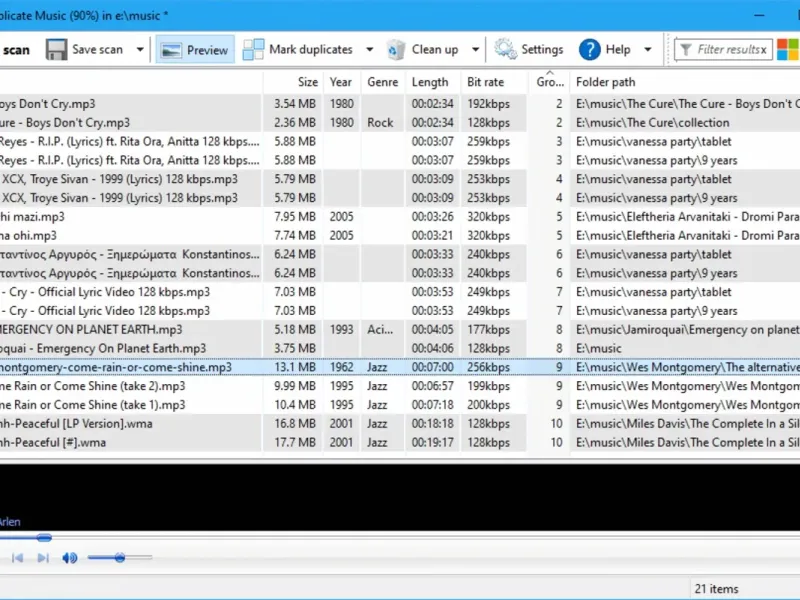Skip to next track in player
800x600 pixels.
coord(43,557)
